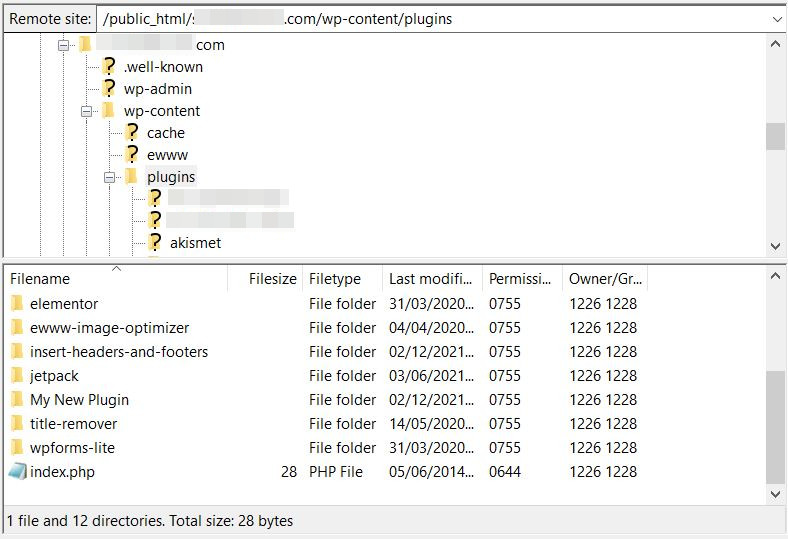Screen dimensions: 788x539
Task: Click the wpforms-lite folder icon
Action: [17, 448]
